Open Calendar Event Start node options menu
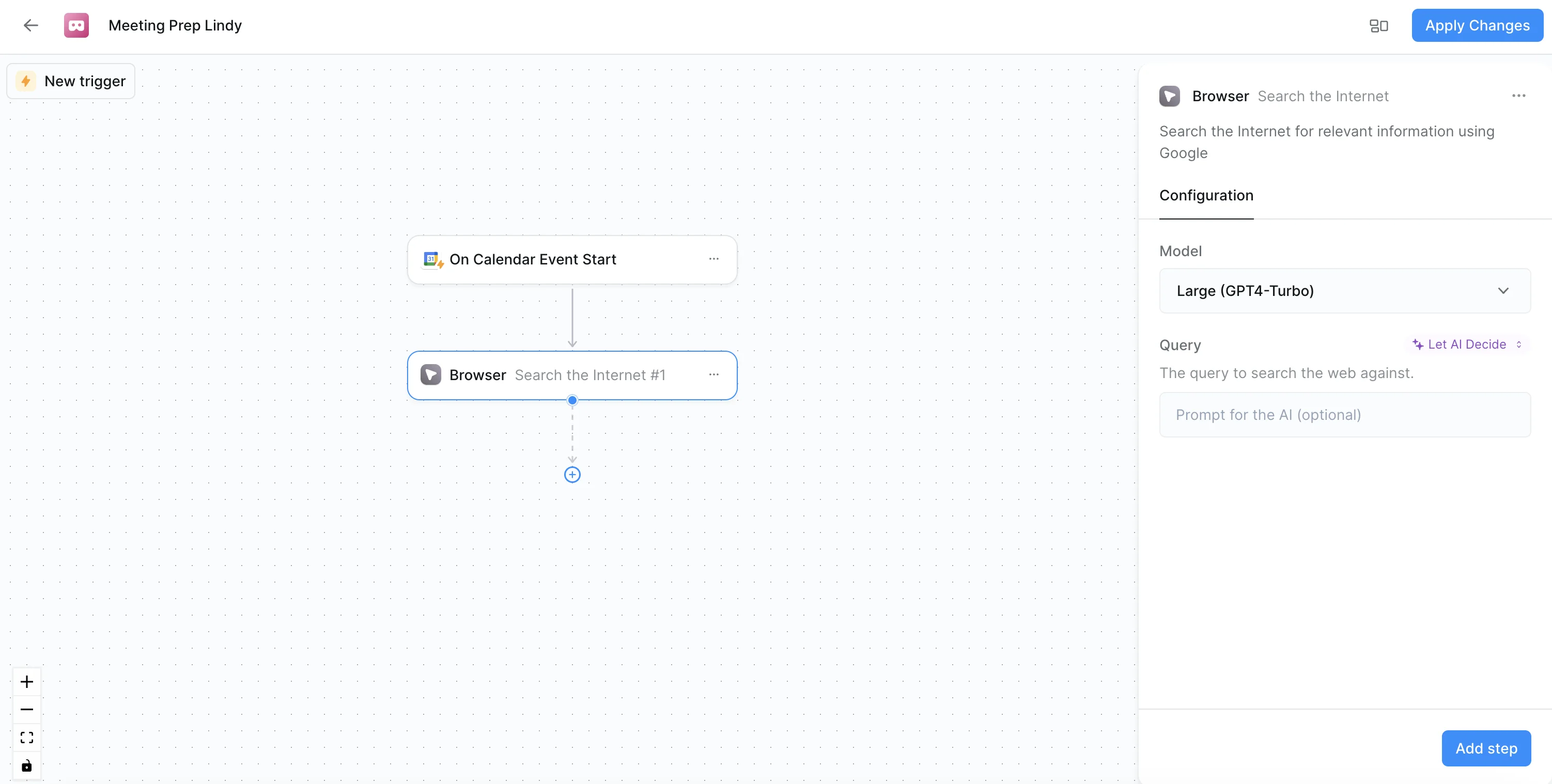1552x784 pixels. click(713, 259)
